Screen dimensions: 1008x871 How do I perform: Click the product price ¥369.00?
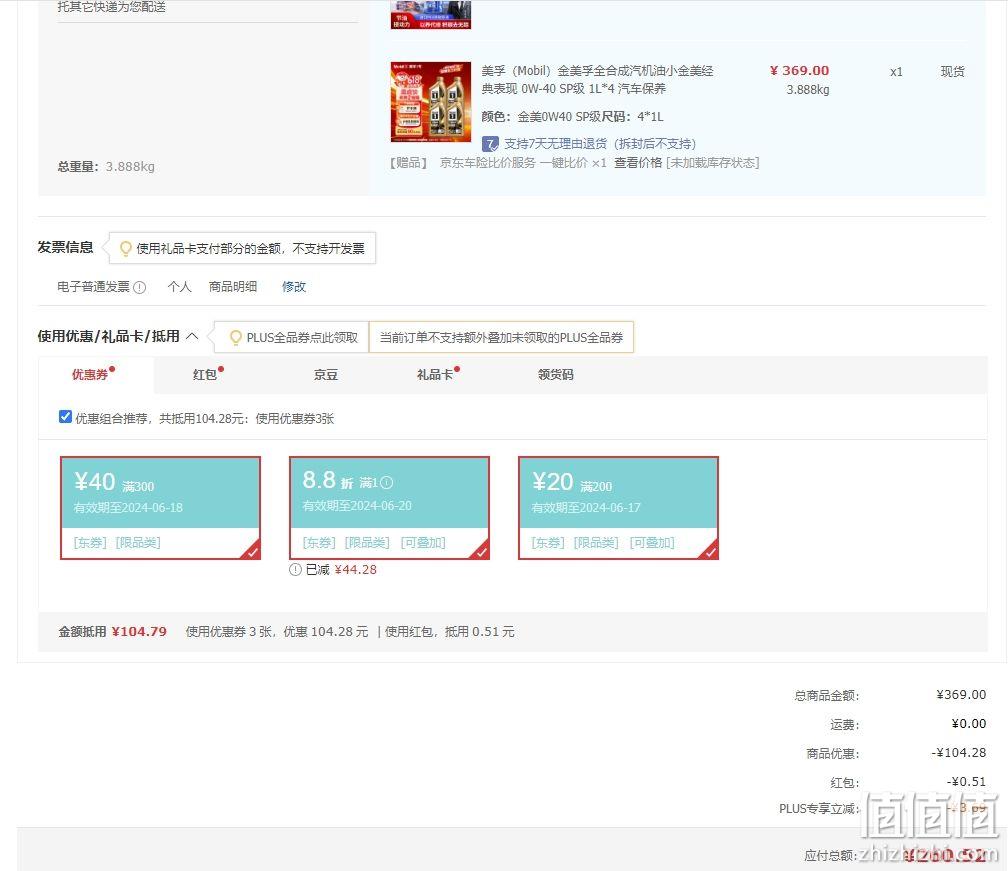pos(799,71)
